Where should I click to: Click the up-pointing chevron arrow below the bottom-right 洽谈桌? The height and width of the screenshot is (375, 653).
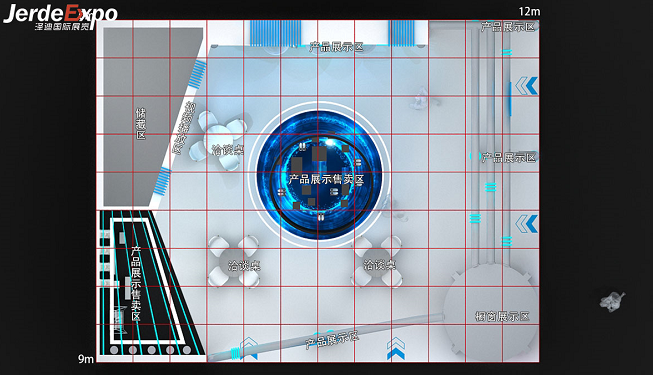(x=396, y=349)
